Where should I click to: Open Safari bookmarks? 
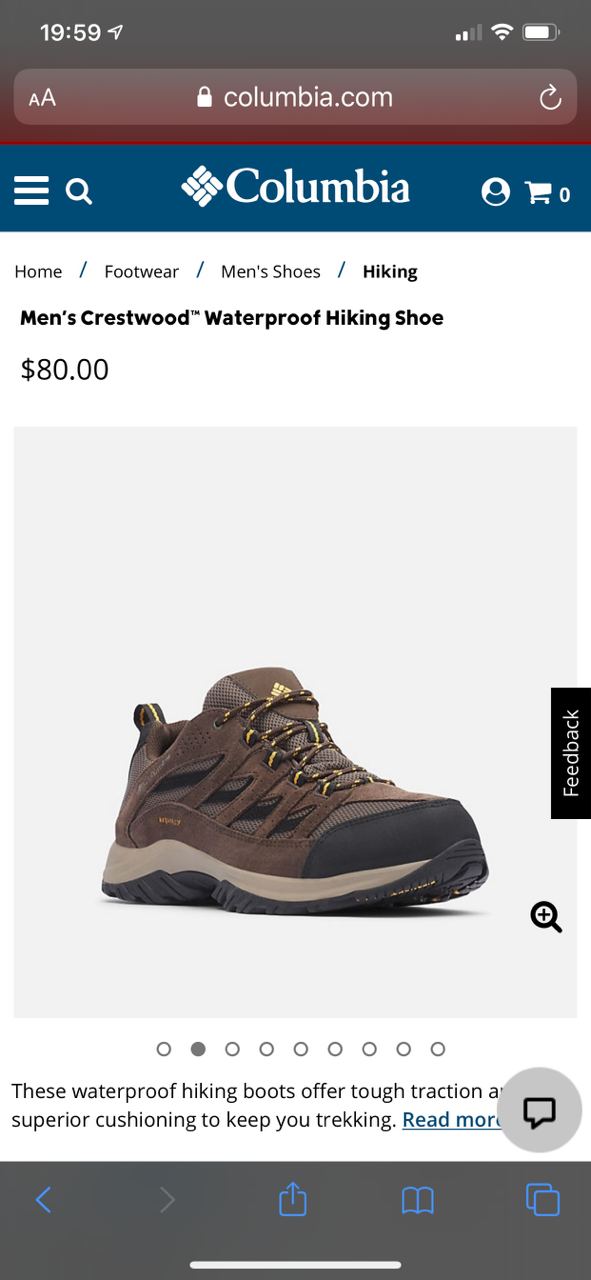click(x=417, y=1200)
